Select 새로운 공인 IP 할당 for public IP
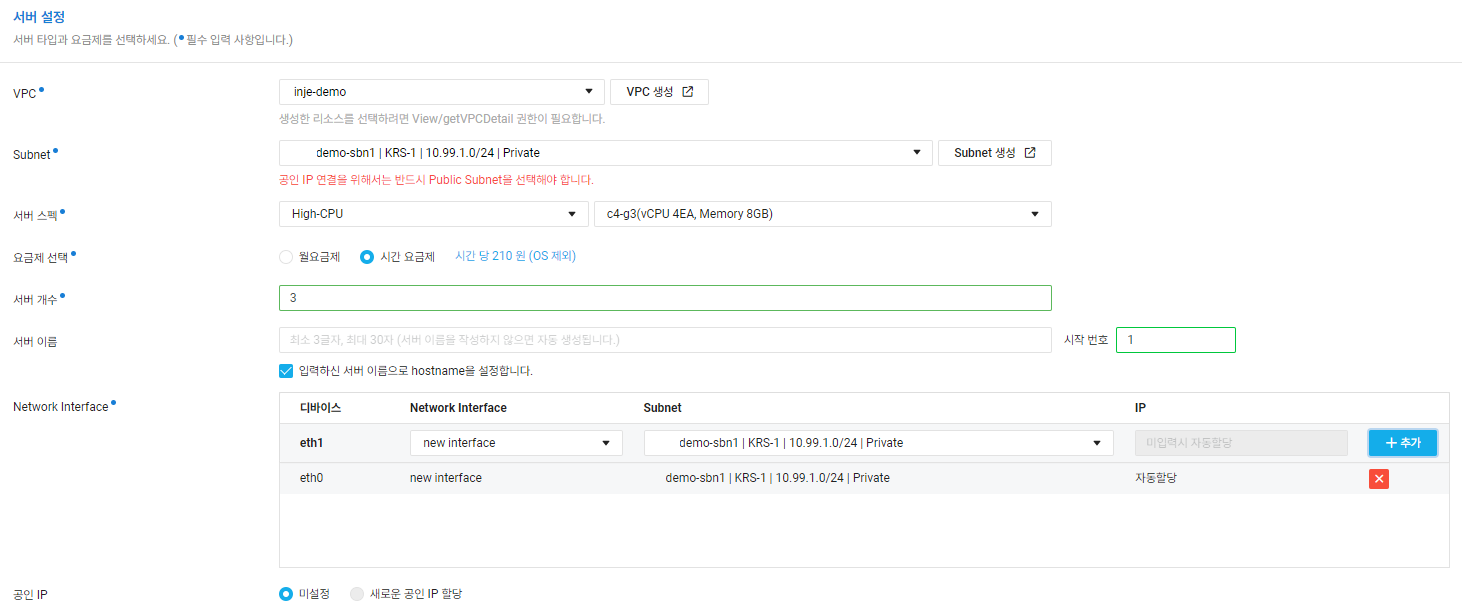Image resolution: width=1462 pixels, height=606 pixels. tap(357, 593)
